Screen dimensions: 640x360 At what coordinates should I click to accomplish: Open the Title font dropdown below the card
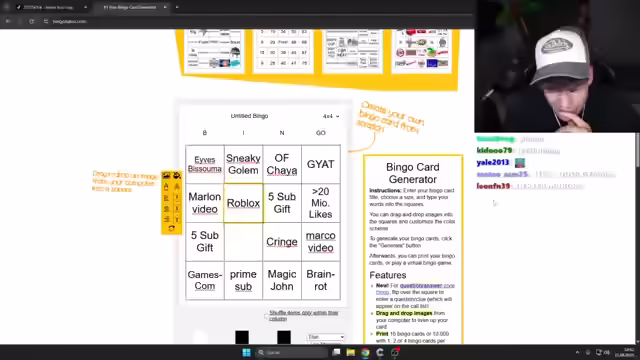pyautogui.click(x=326, y=337)
